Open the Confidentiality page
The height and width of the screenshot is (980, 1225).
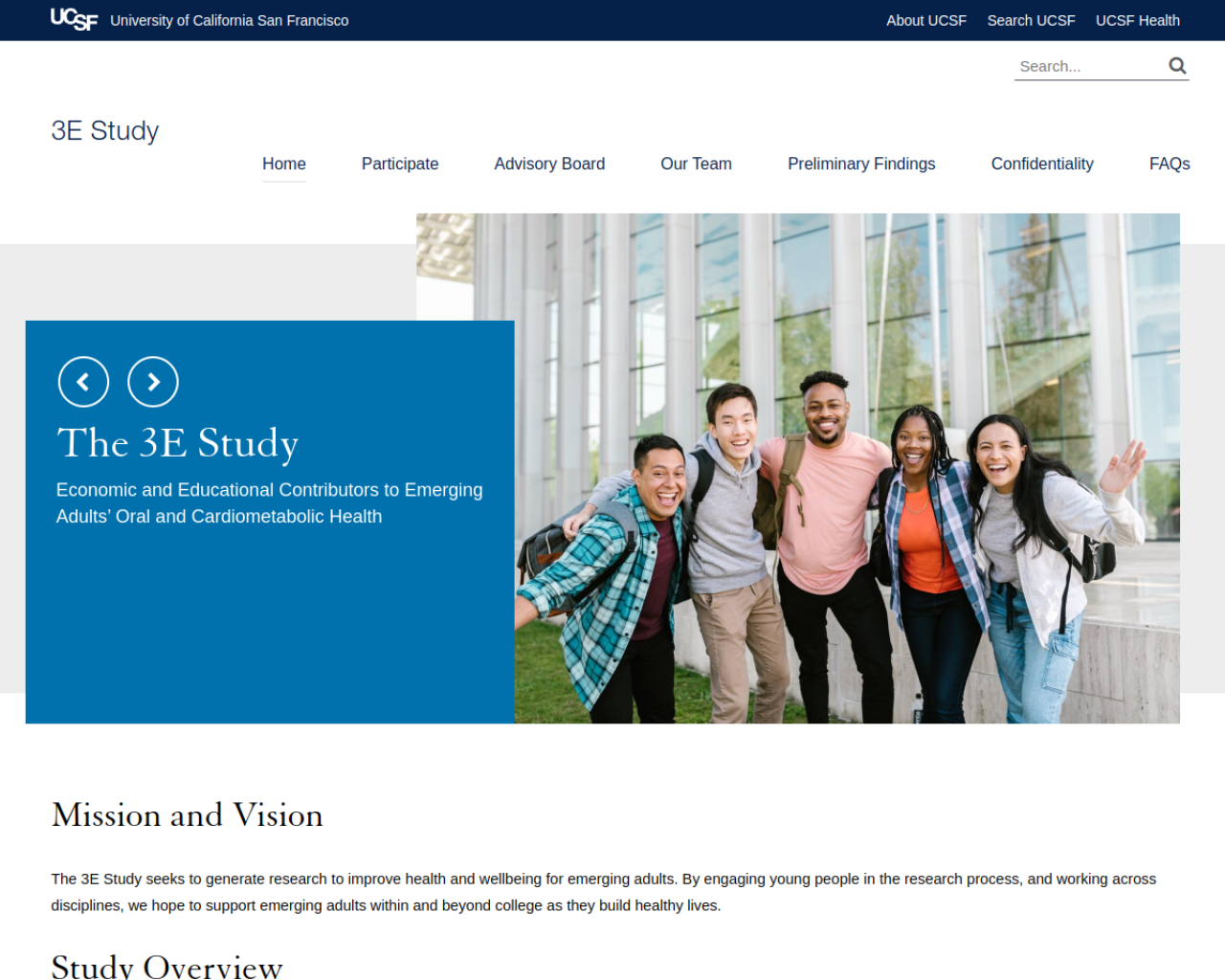[x=1042, y=164]
